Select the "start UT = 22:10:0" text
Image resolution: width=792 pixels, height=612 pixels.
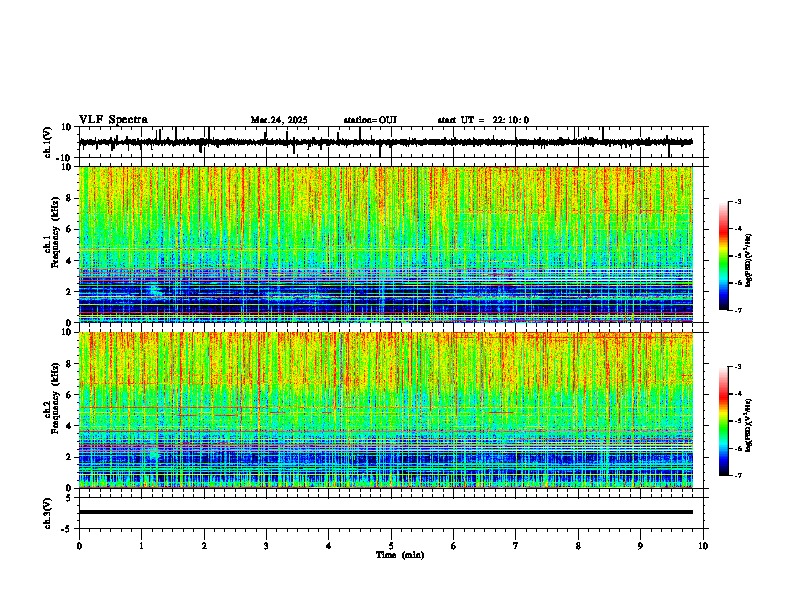coord(483,120)
